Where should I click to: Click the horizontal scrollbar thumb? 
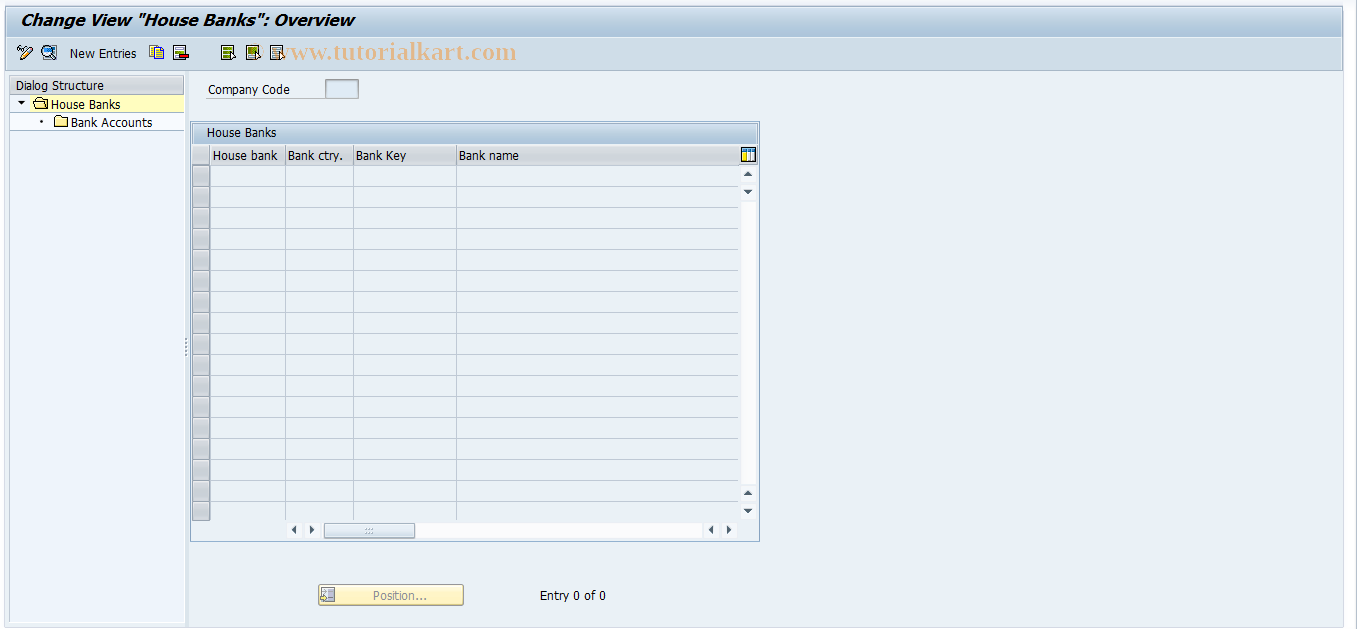369,530
